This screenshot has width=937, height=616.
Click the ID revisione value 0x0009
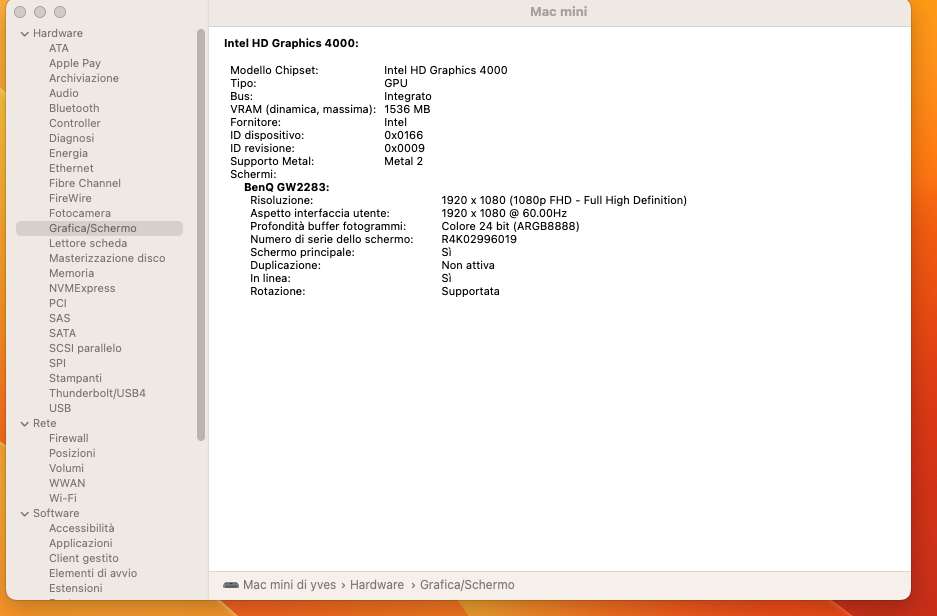click(405, 148)
